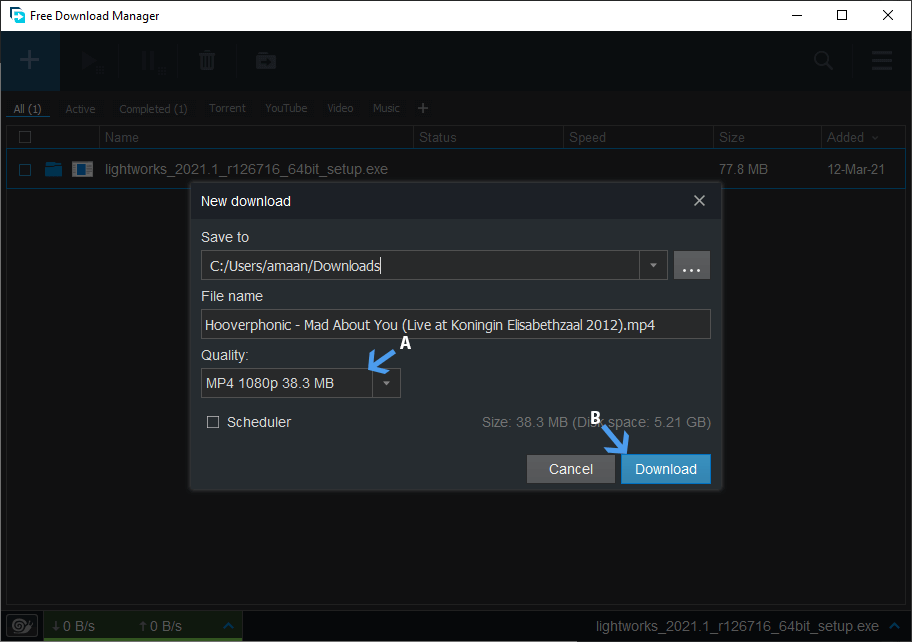Click the Download button

point(665,469)
